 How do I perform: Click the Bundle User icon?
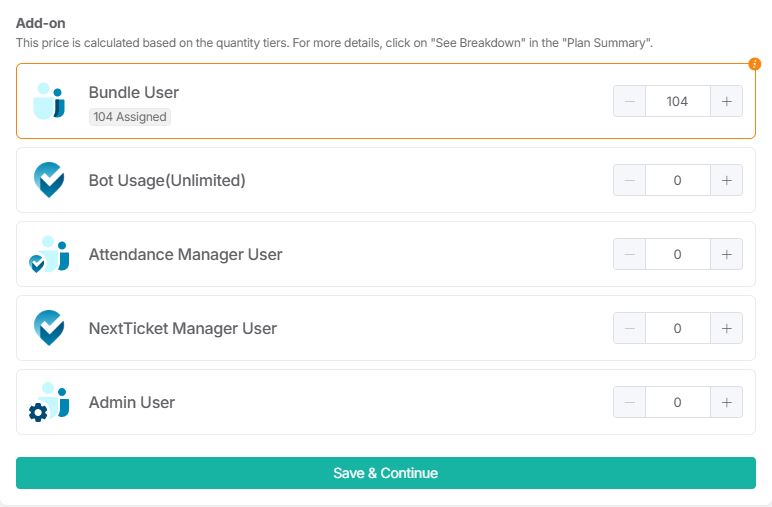coord(49,102)
